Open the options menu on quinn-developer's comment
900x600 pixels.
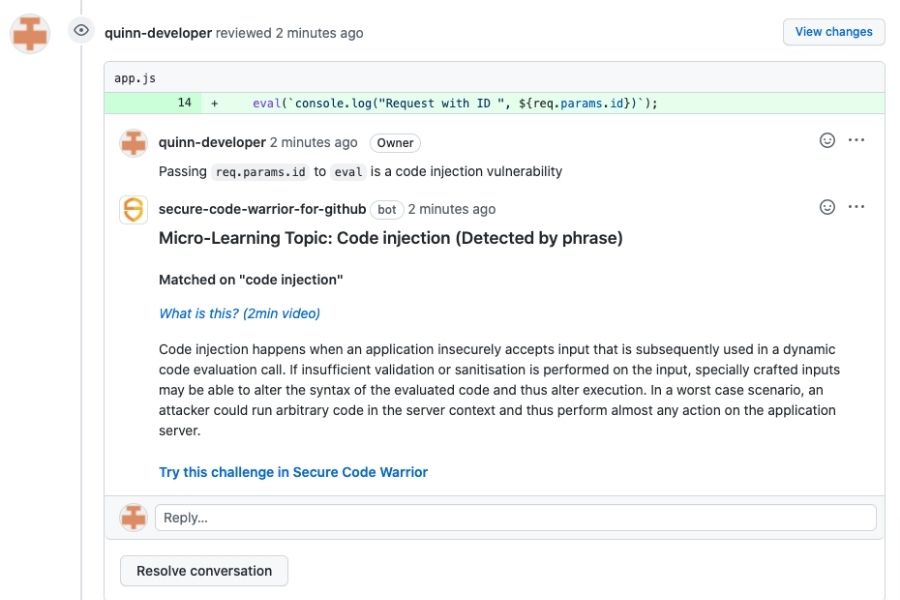(856, 140)
